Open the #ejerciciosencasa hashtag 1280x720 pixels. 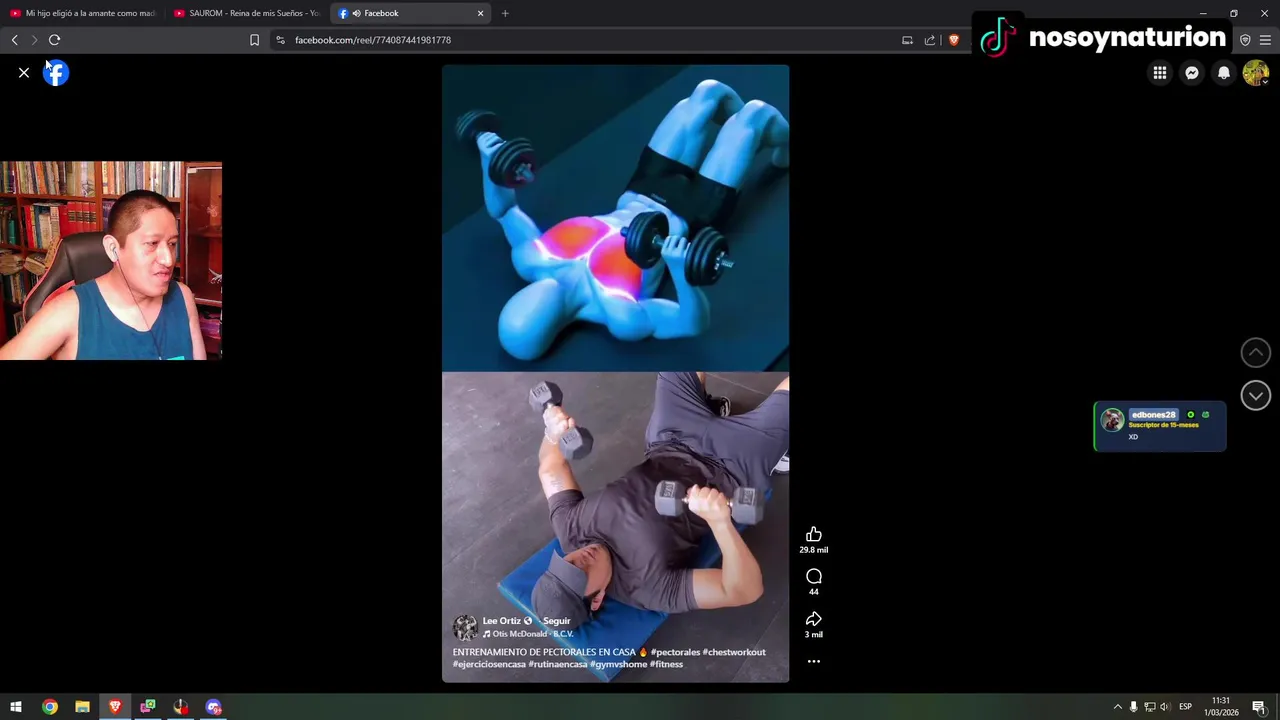489,664
